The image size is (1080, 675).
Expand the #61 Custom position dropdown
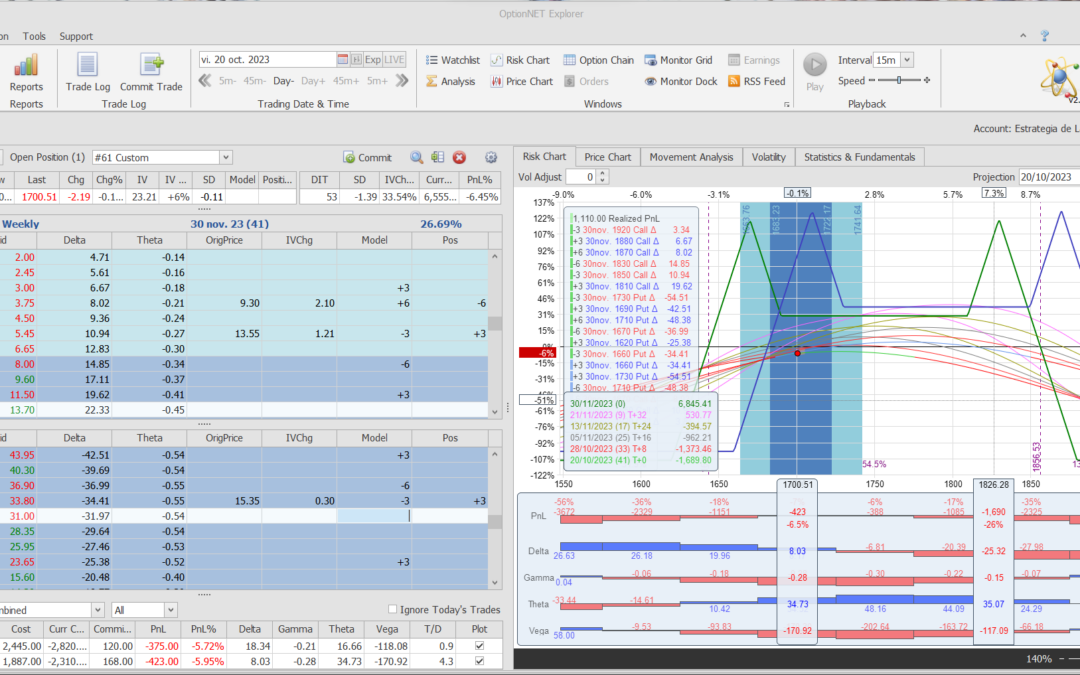click(x=225, y=157)
